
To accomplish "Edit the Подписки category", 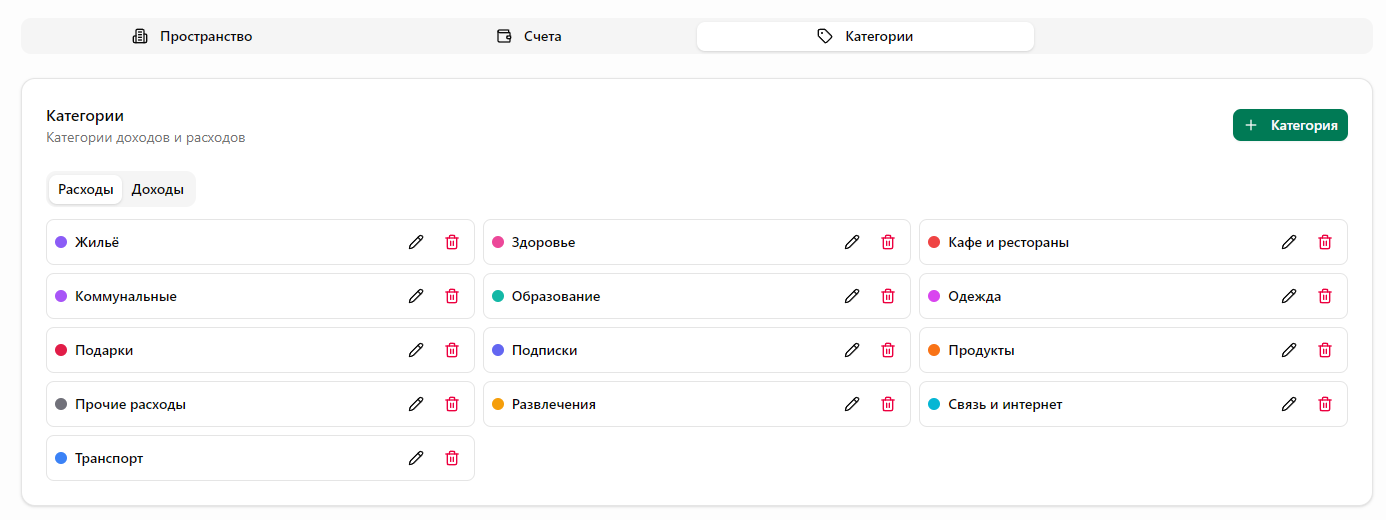I will (852, 350).
